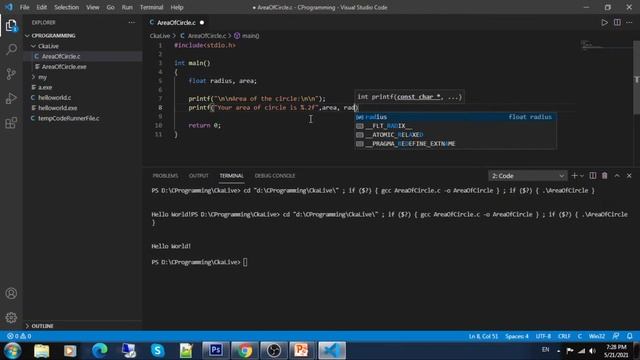Open helloworld.exe in explorer
The height and width of the screenshot is (360, 640).
click(x=58, y=108)
